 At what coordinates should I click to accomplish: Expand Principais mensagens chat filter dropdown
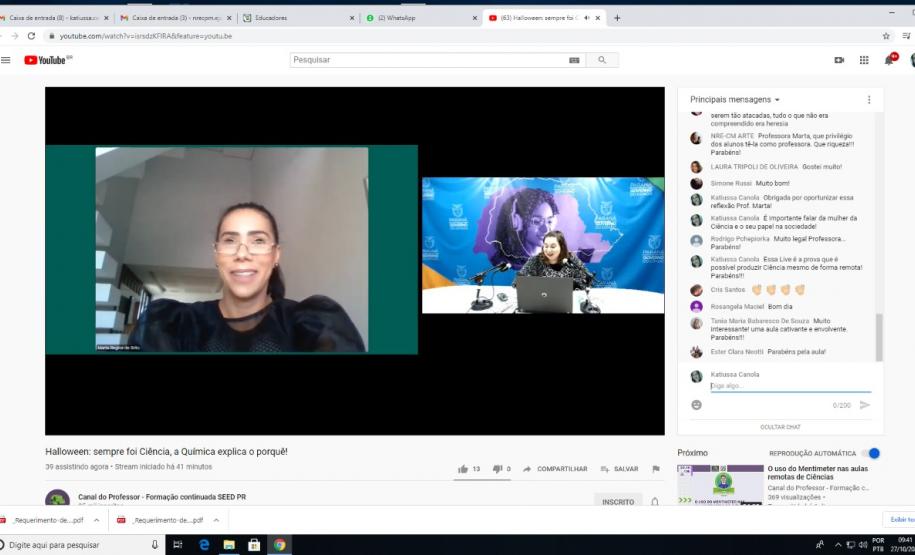(x=735, y=100)
